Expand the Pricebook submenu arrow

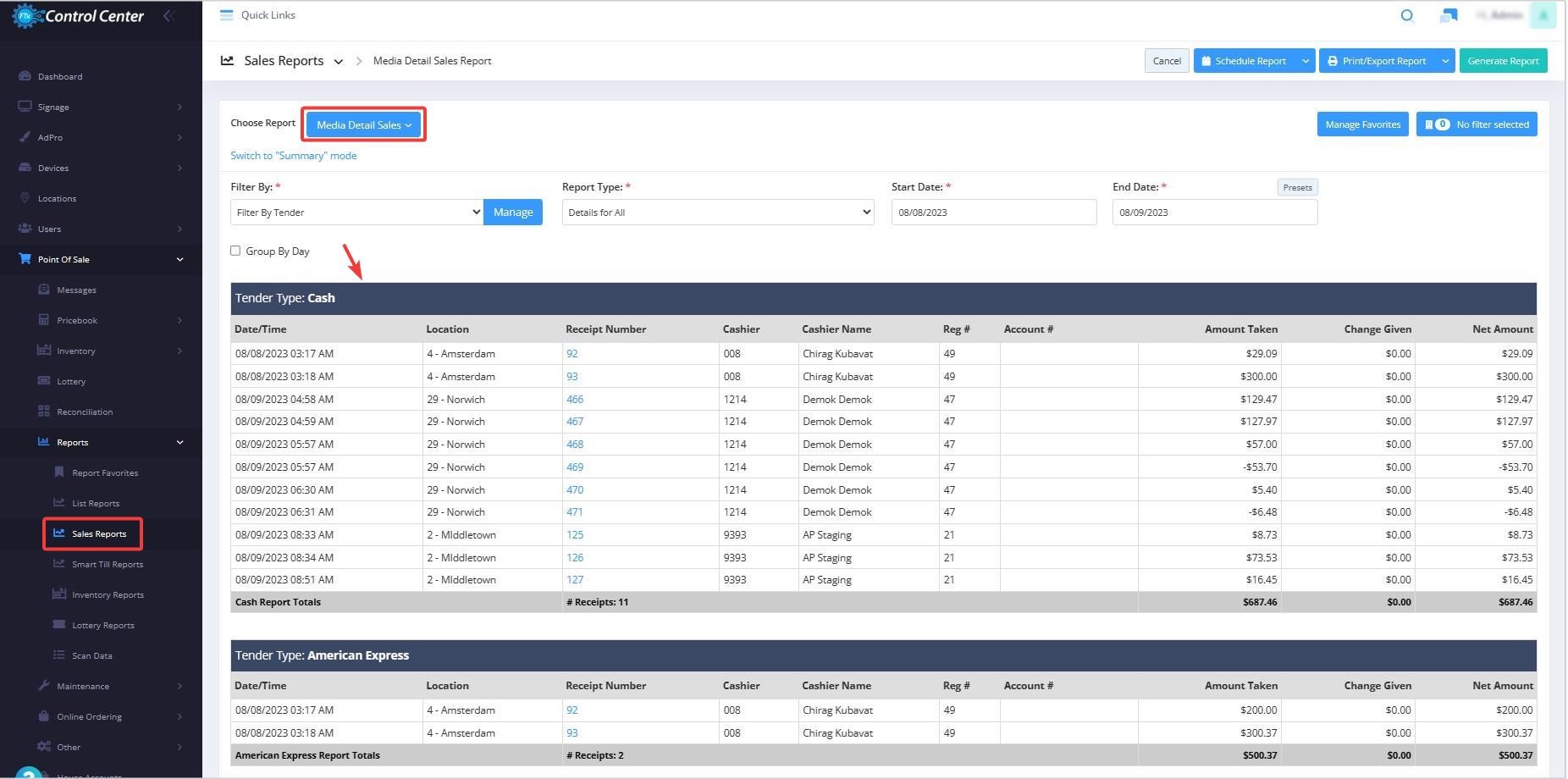[179, 320]
